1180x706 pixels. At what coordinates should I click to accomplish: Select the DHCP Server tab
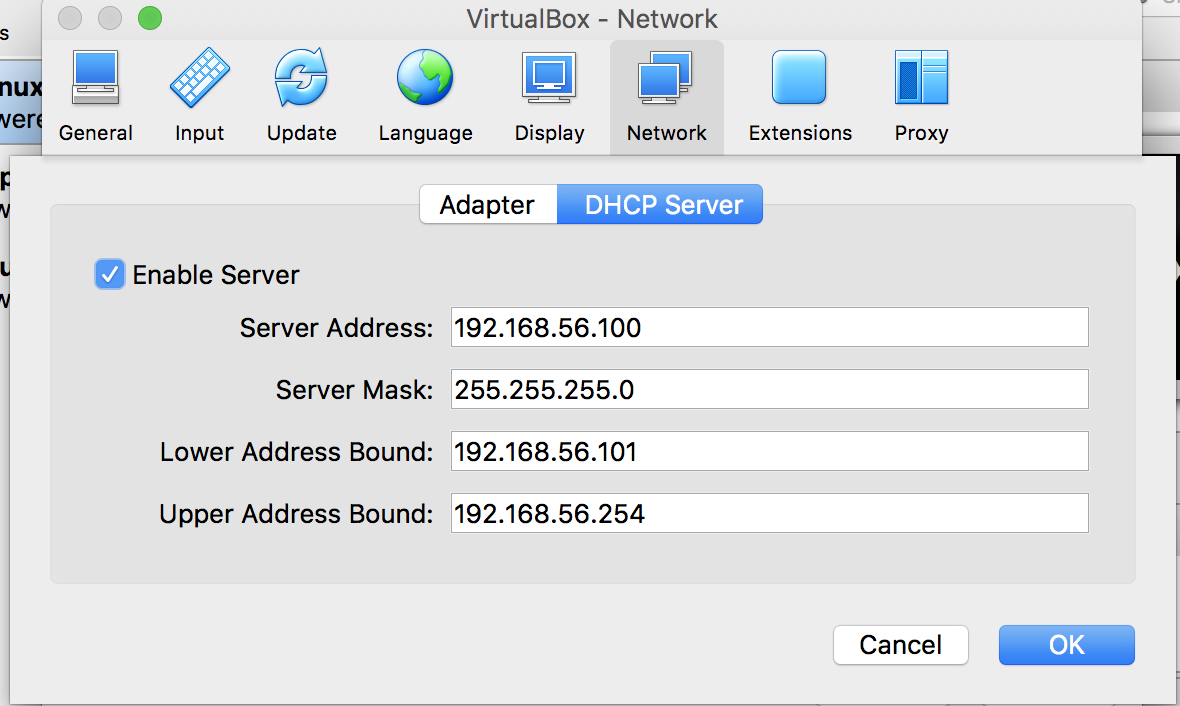coord(660,205)
